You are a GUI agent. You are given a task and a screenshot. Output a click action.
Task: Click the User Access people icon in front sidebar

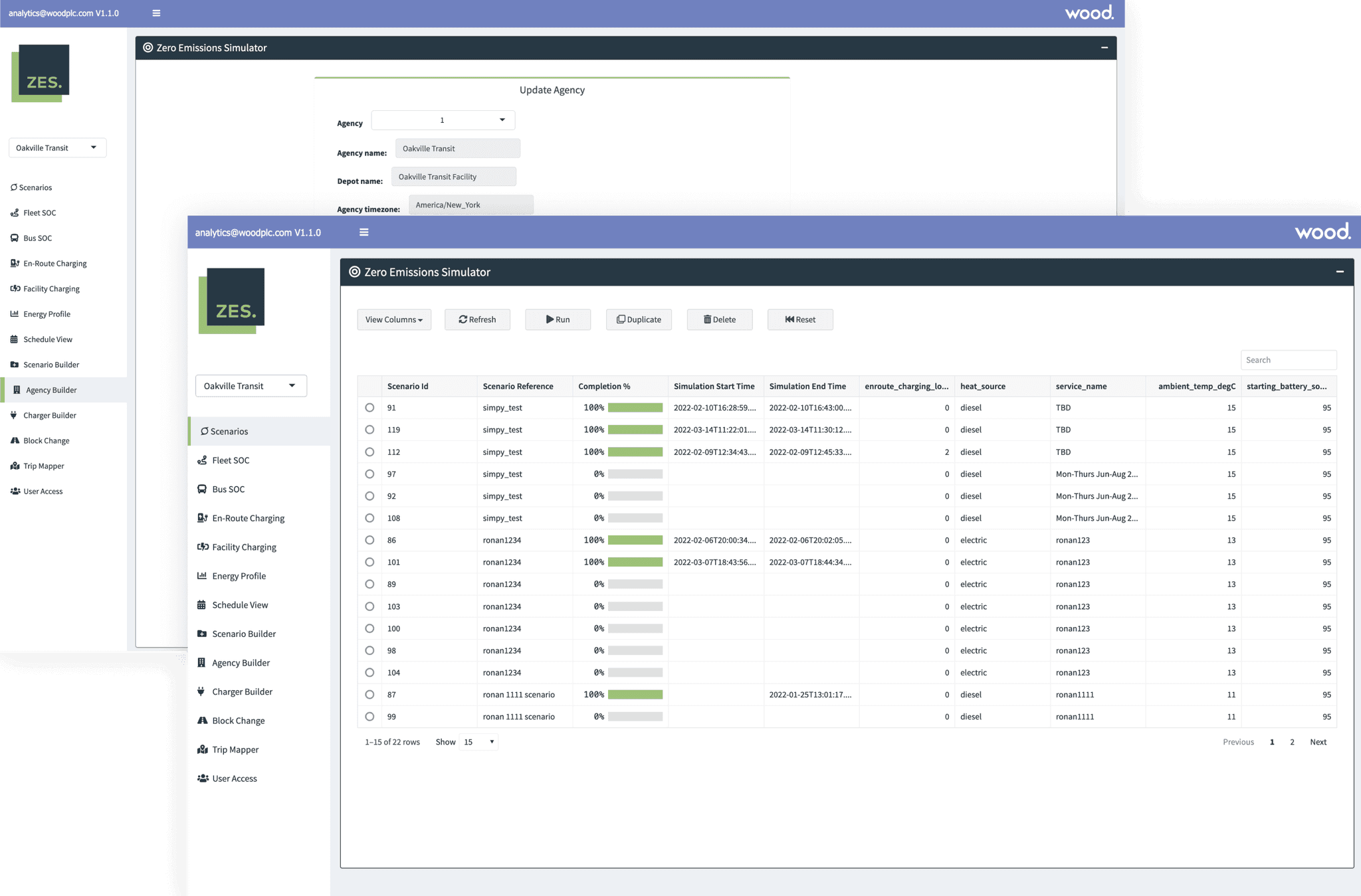(202, 778)
